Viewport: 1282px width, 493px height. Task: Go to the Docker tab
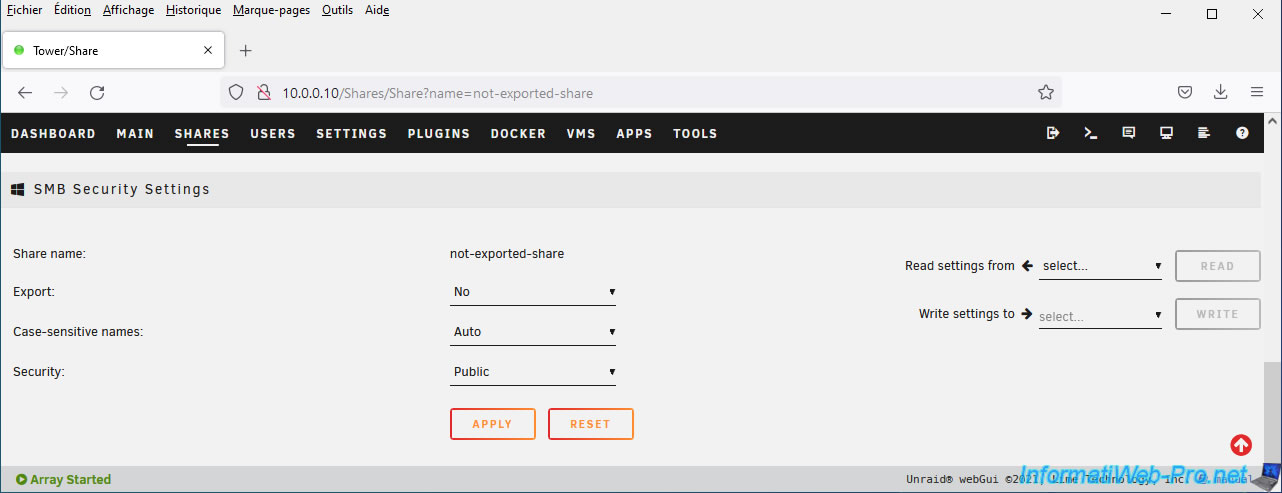[518, 134]
